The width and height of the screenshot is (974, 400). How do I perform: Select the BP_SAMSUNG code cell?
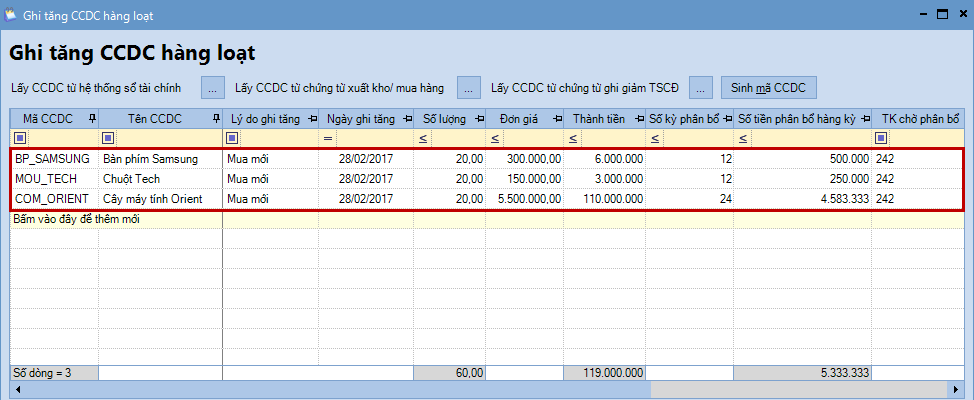tap(53, 159)
